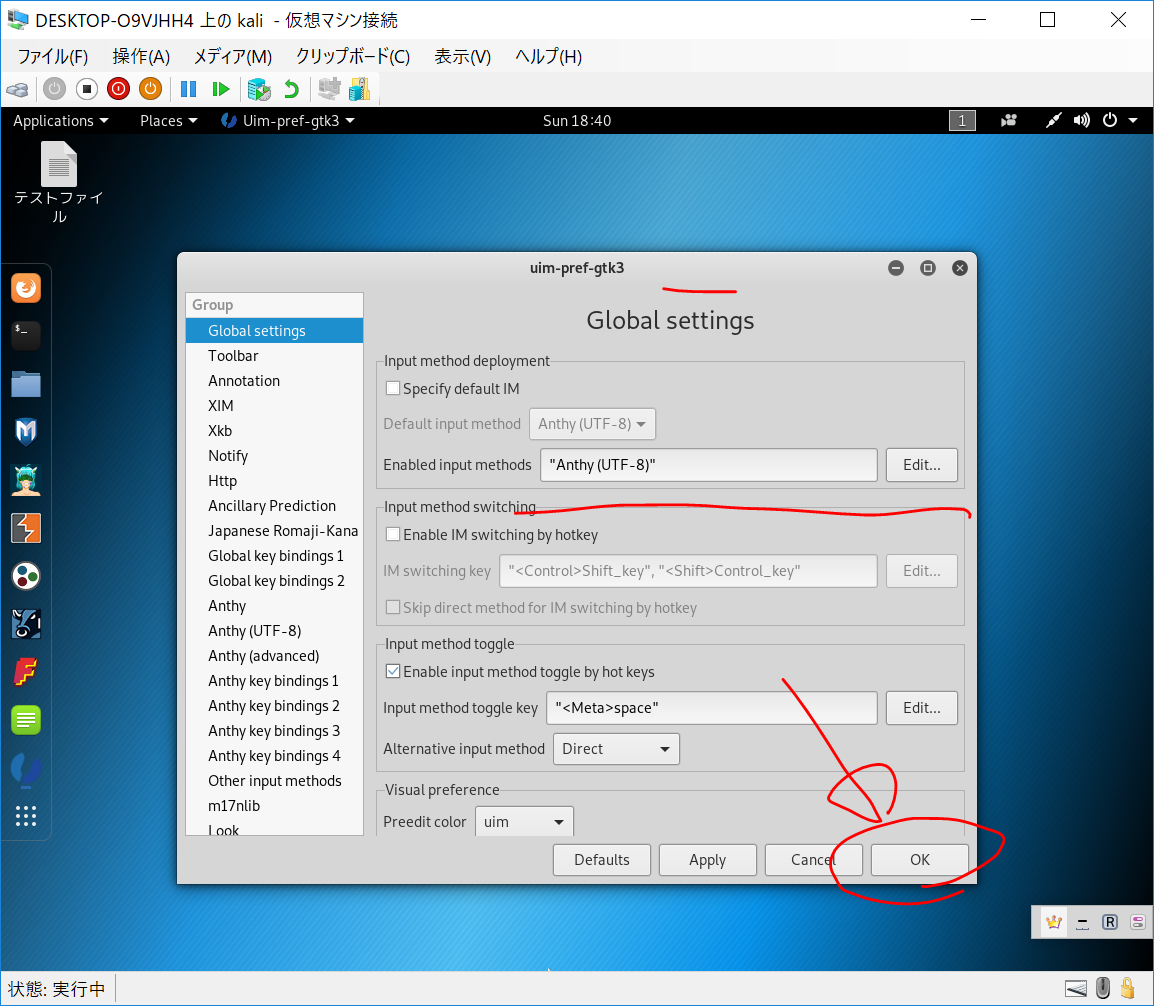Select Japanese Romaji-Kana in group list
This screenshot has height=1006, width=1154.
282,531
